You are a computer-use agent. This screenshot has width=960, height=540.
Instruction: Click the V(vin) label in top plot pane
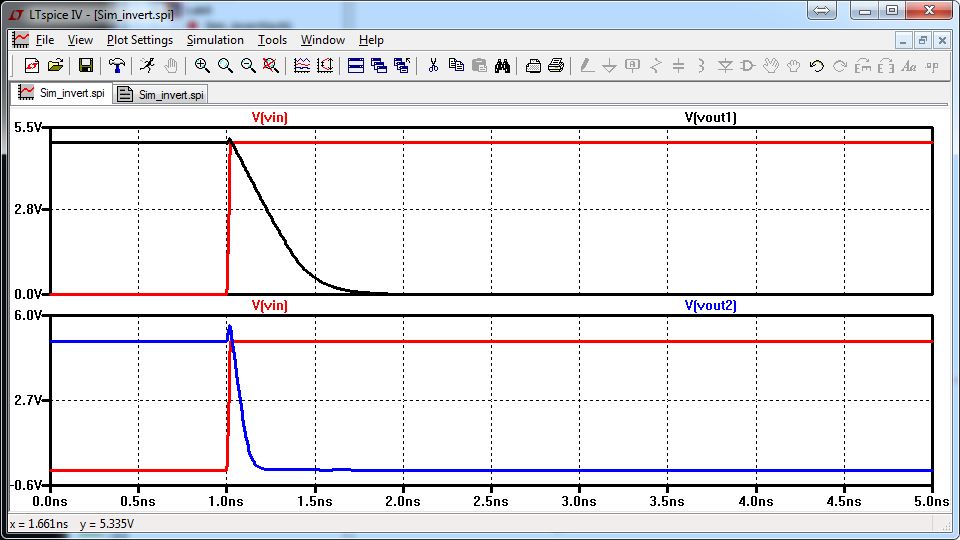coord(270,117)
